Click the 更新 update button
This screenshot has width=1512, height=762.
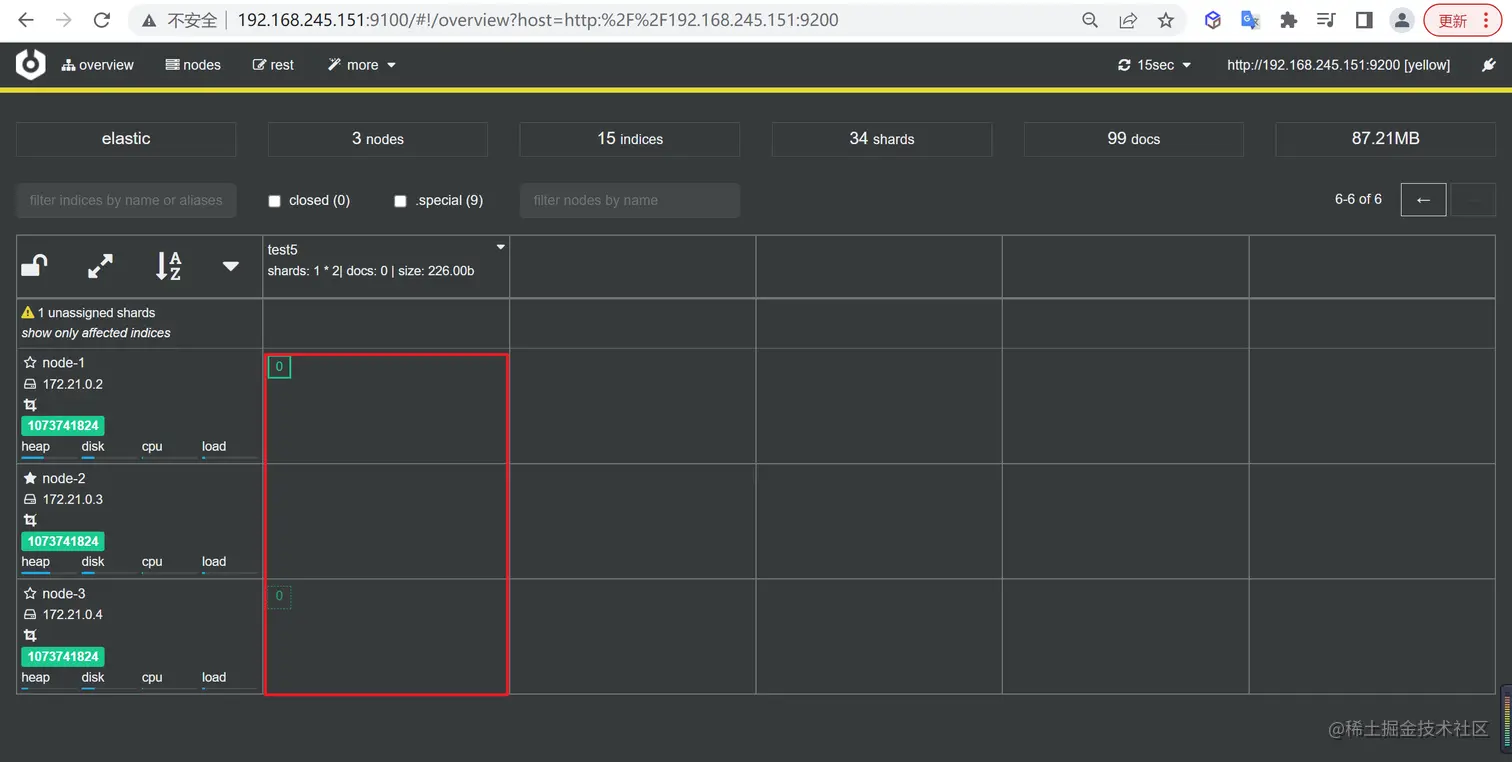[x=1463, y=20]
